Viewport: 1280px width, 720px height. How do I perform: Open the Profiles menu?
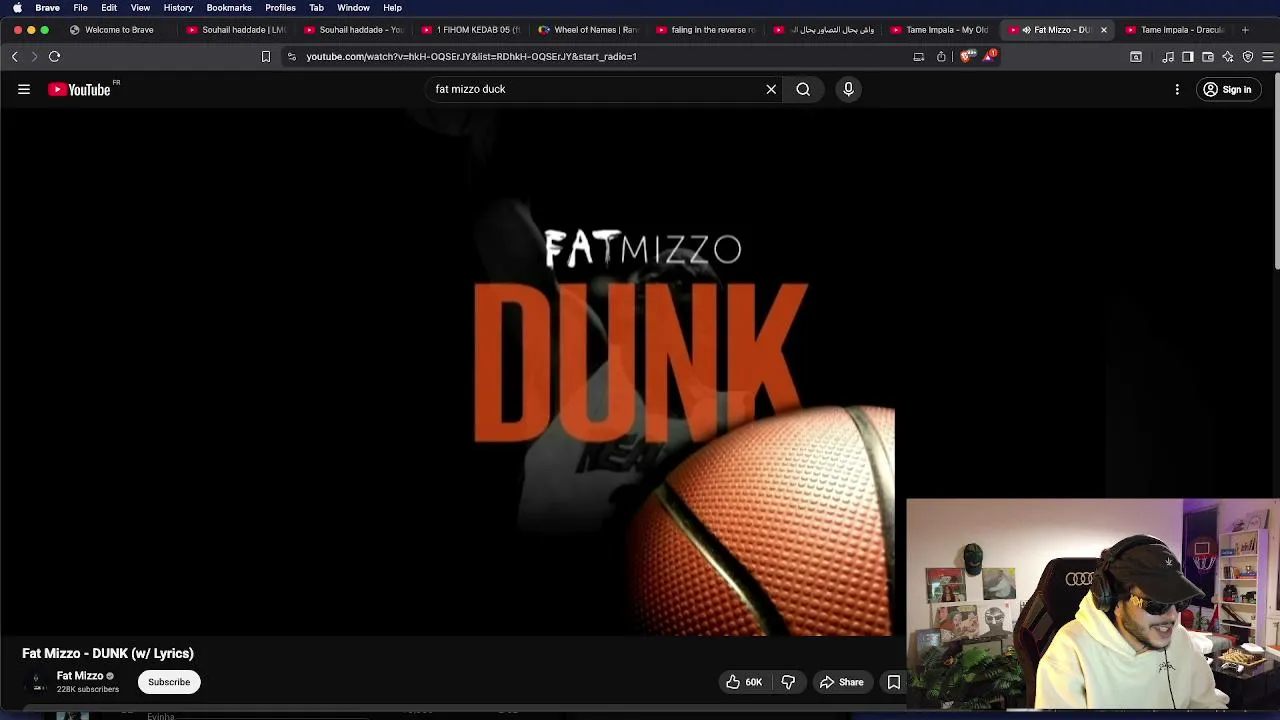(280, 8)
